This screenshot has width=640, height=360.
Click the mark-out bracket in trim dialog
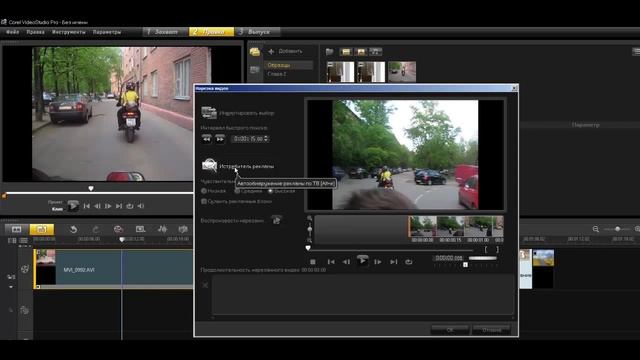pyautogui.click(x=498, y=249)
